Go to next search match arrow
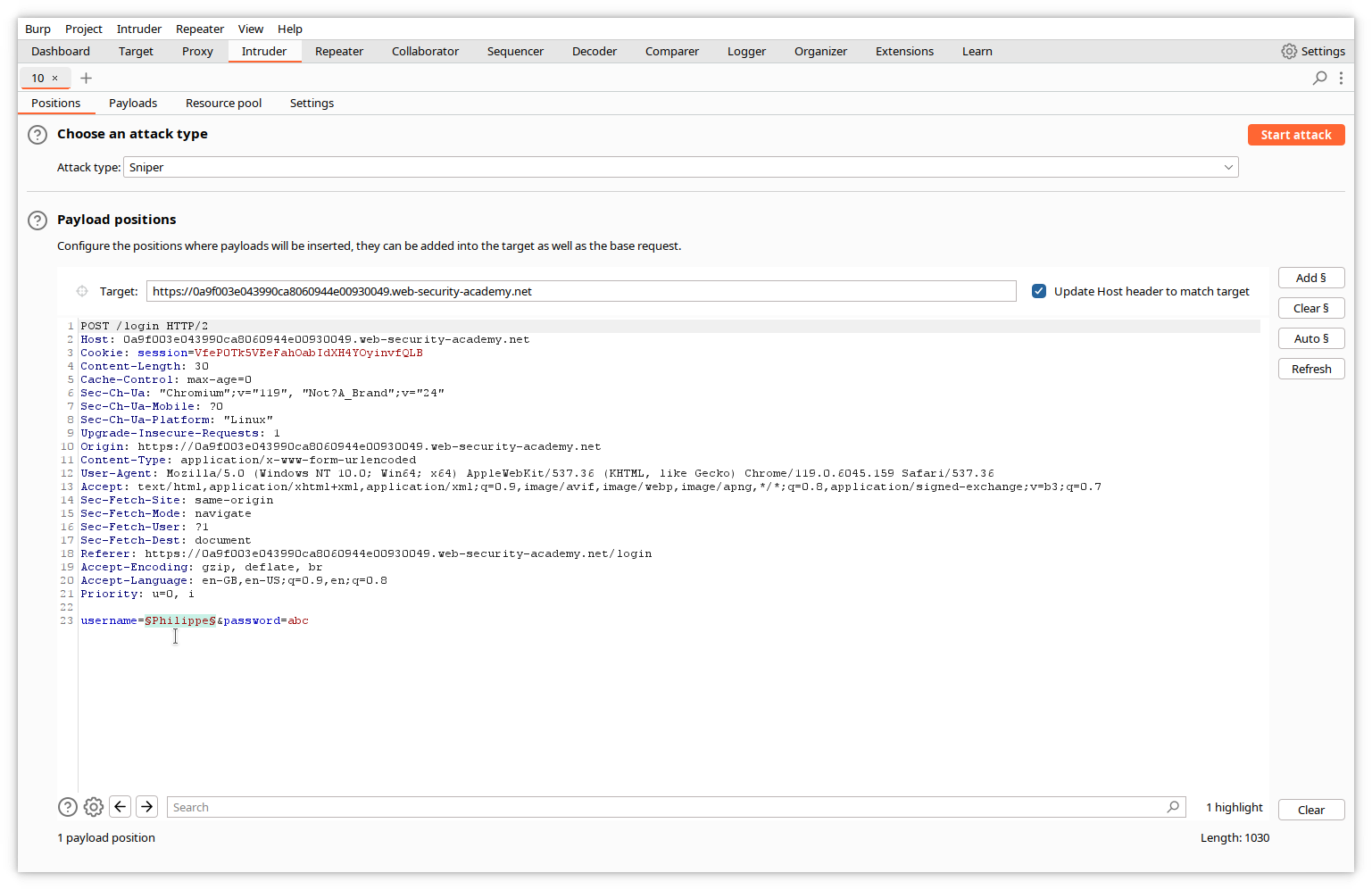1372x890 pixels. click(147, 807)
